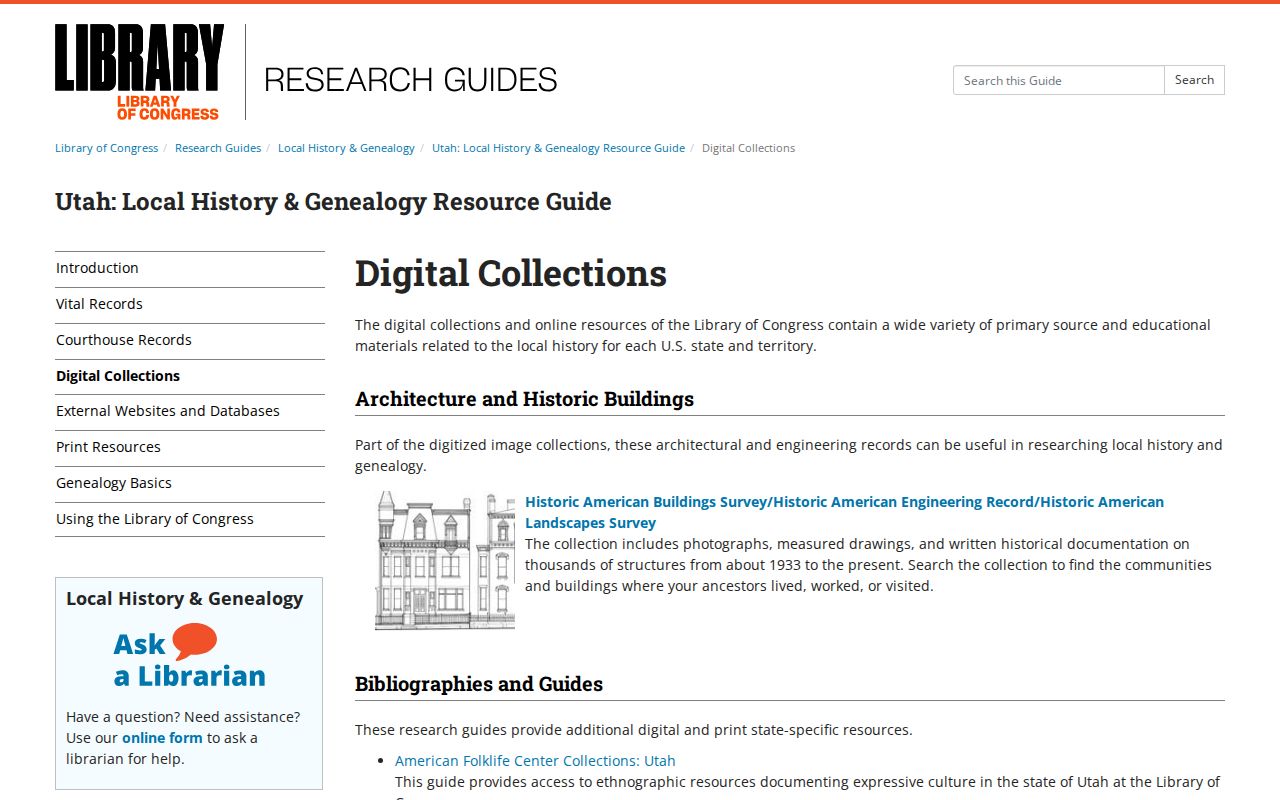
Task: Open Local History & Genealogy breadcrumb
Action: click(x=346, y=148)
